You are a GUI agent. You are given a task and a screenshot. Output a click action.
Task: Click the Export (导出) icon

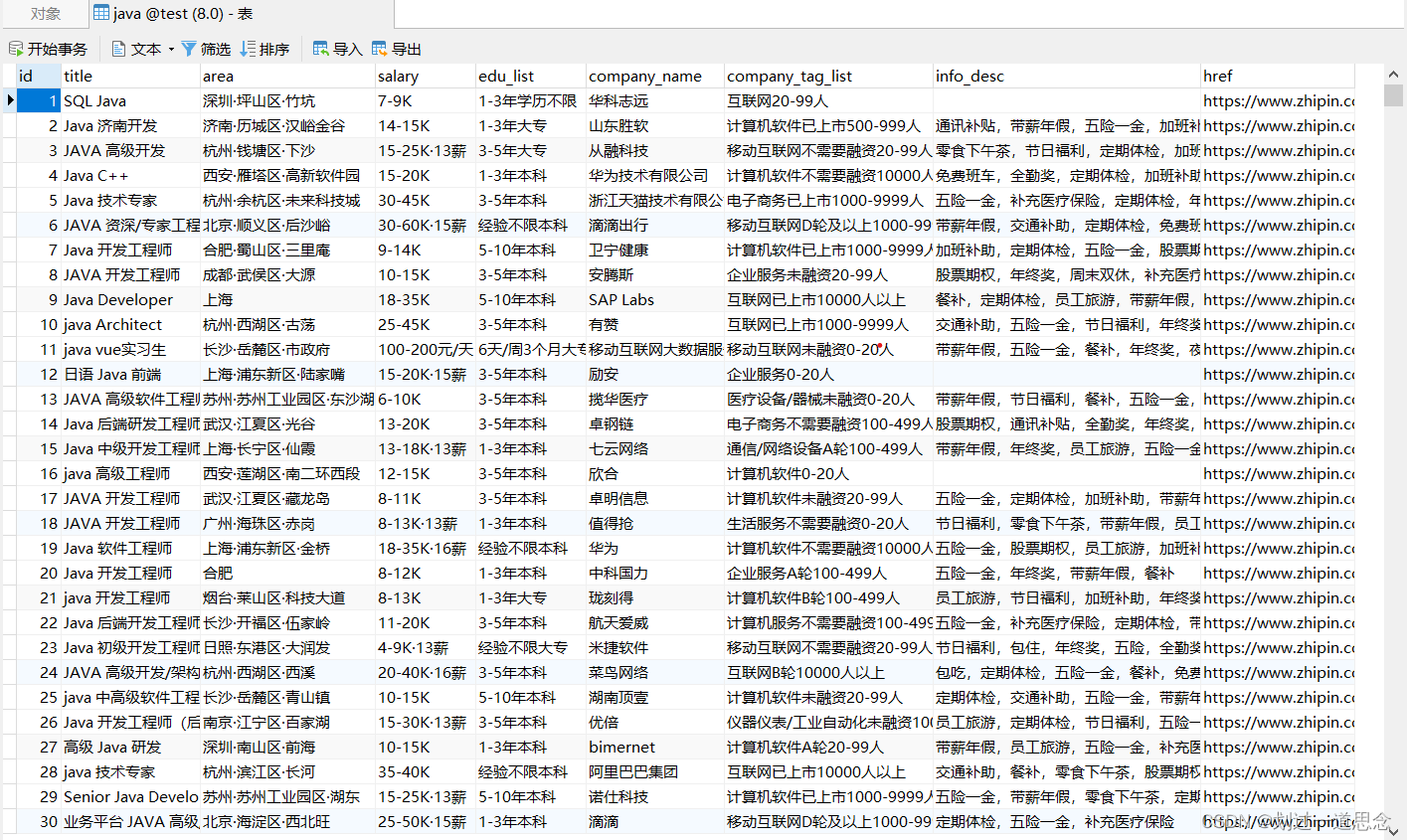[x=379, y=49]
